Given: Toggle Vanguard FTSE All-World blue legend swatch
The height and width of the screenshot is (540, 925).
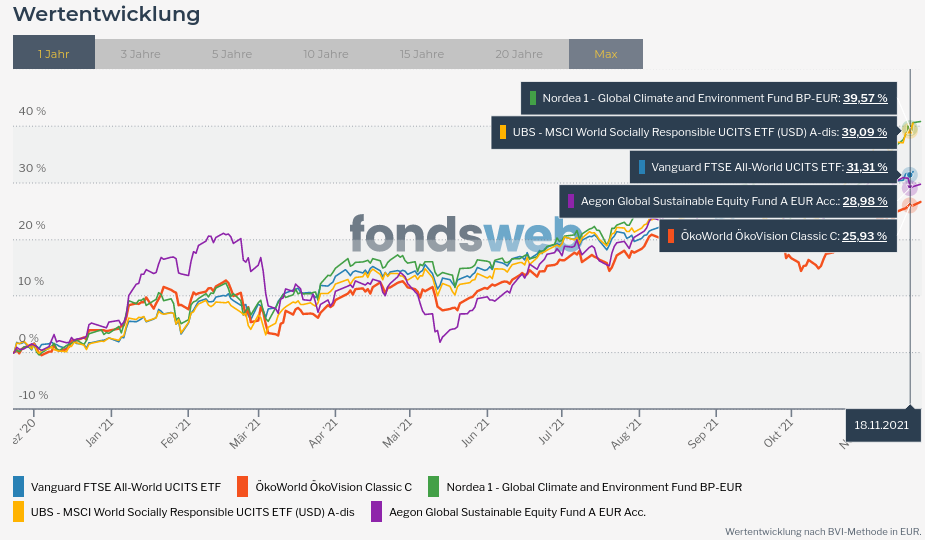Looking at the screenshot, I should click(x=19, y=487).
